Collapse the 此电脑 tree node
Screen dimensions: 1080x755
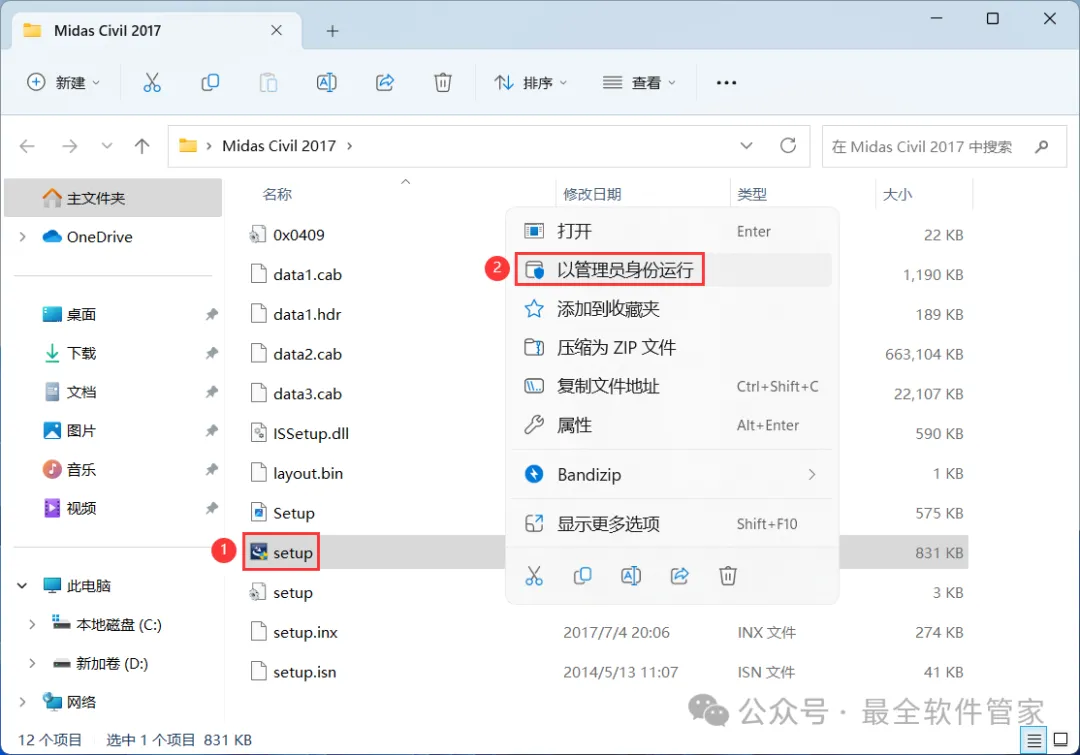coord(22,586)
